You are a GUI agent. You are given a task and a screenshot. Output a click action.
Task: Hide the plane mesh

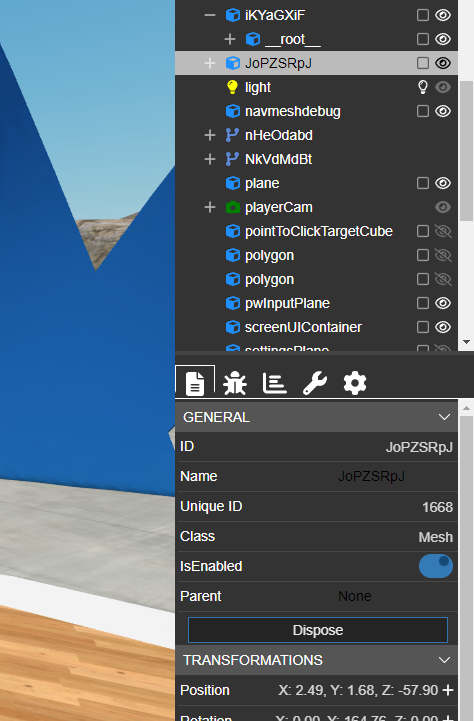point(443,183)
